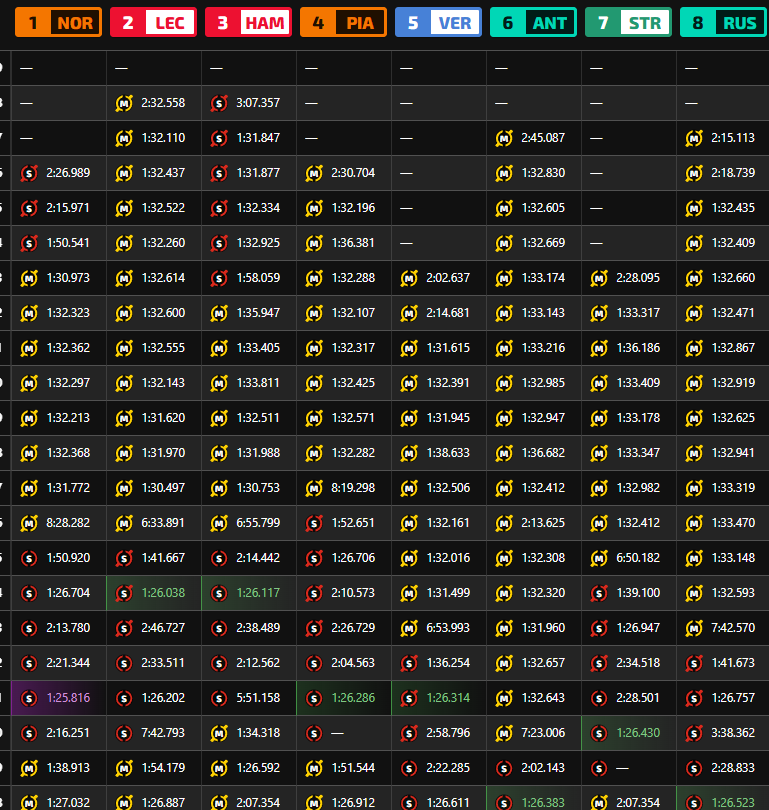
Task: Click green lap time 1:26.314
Action: (448, 698)
